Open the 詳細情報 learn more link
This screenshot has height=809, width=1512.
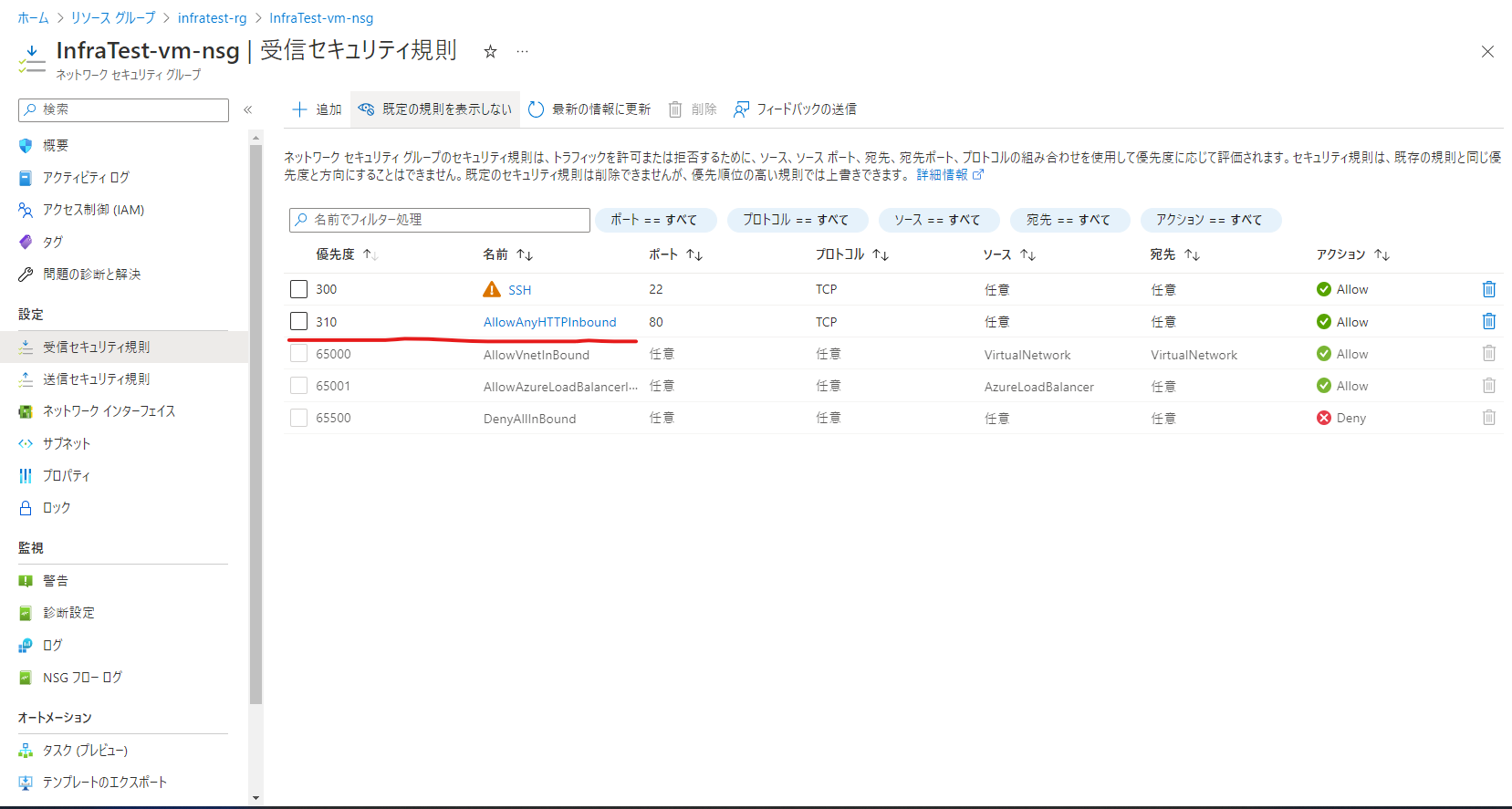pos(950,174)
